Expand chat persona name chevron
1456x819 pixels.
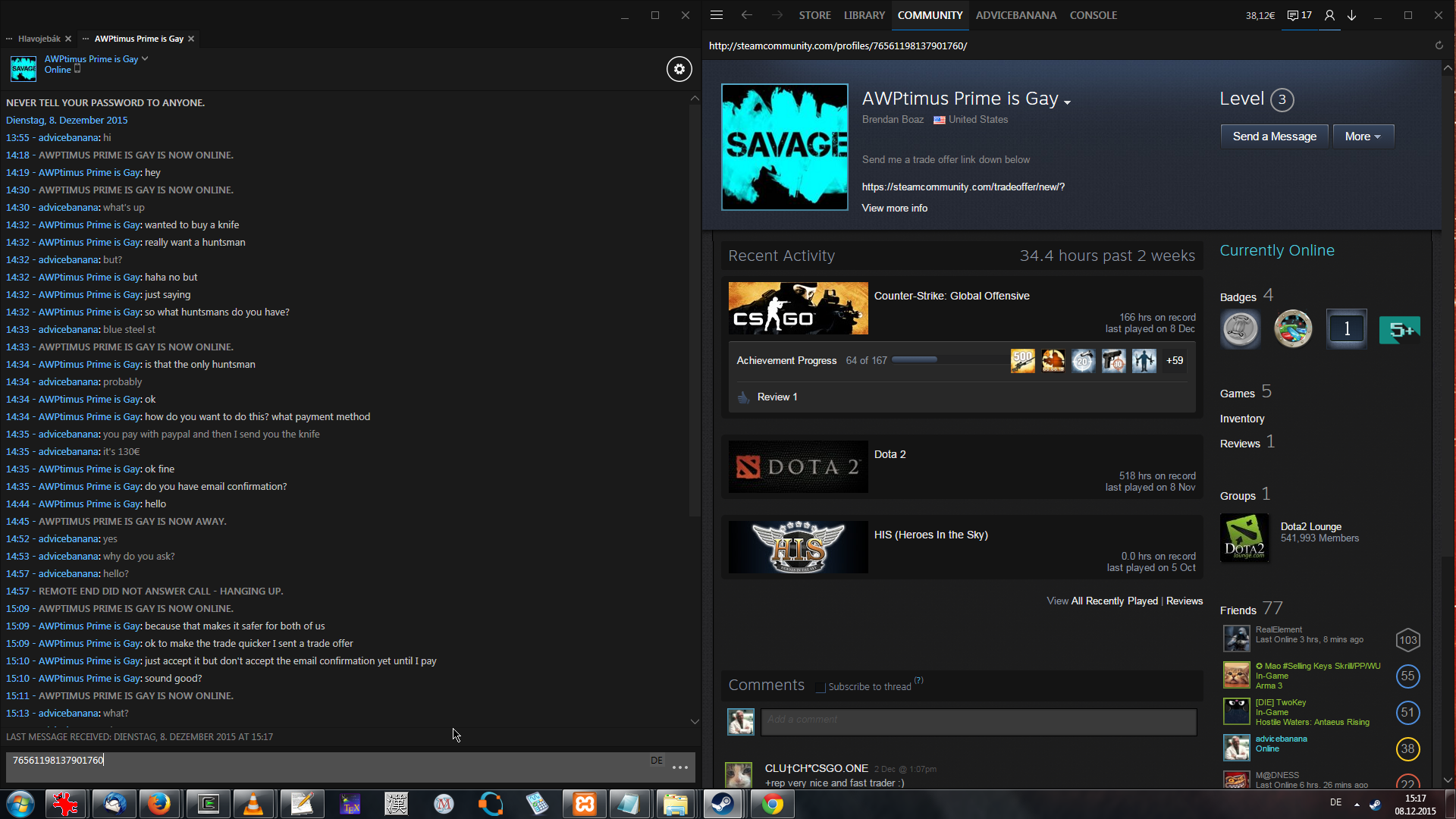pos(145,58)
